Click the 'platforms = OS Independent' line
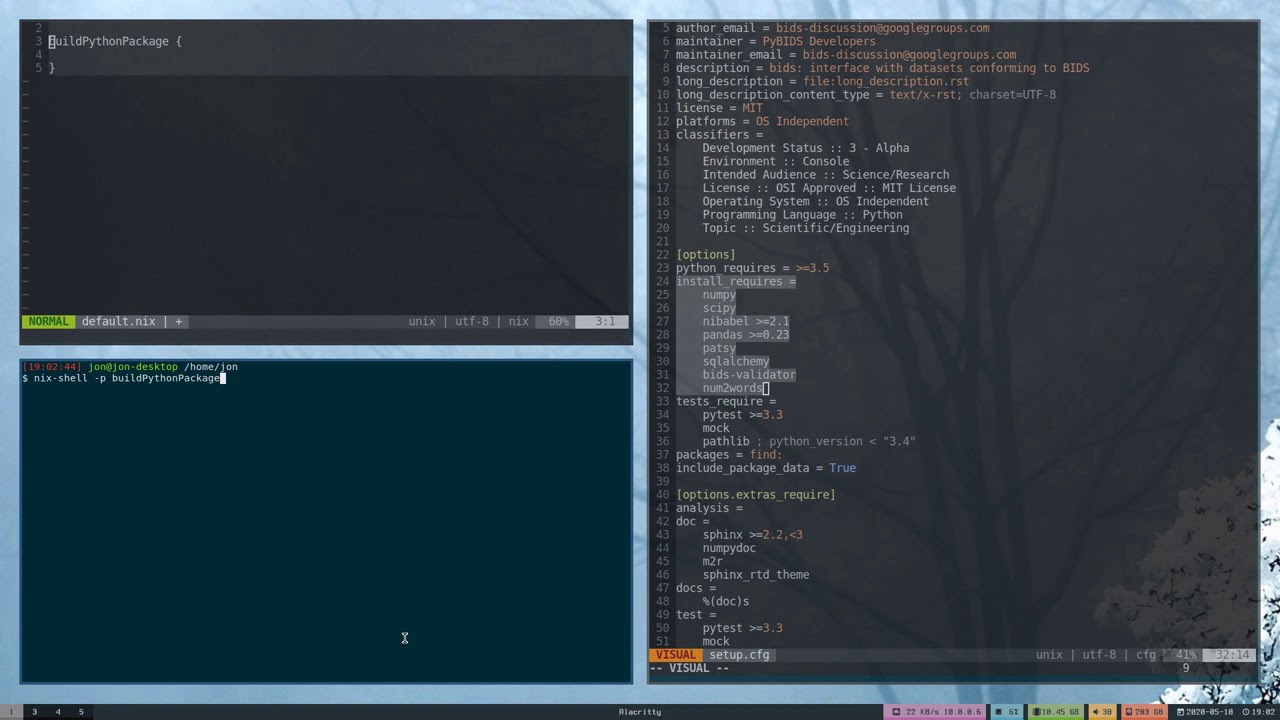Image resolution: width=1280 pixels, height=720 pixels. (x=762, y=121)
